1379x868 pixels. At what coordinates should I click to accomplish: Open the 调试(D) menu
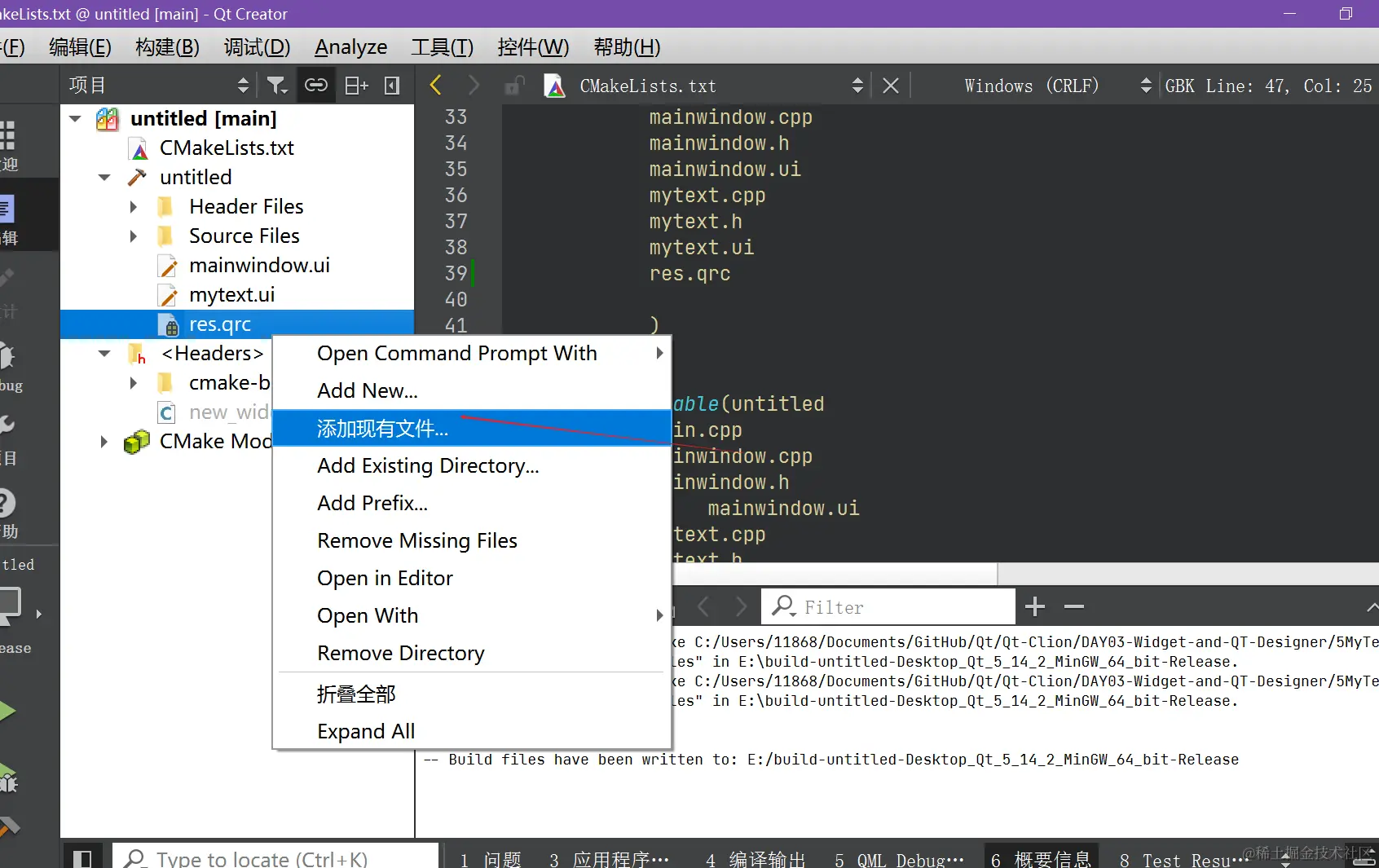[x=257, y=47]
